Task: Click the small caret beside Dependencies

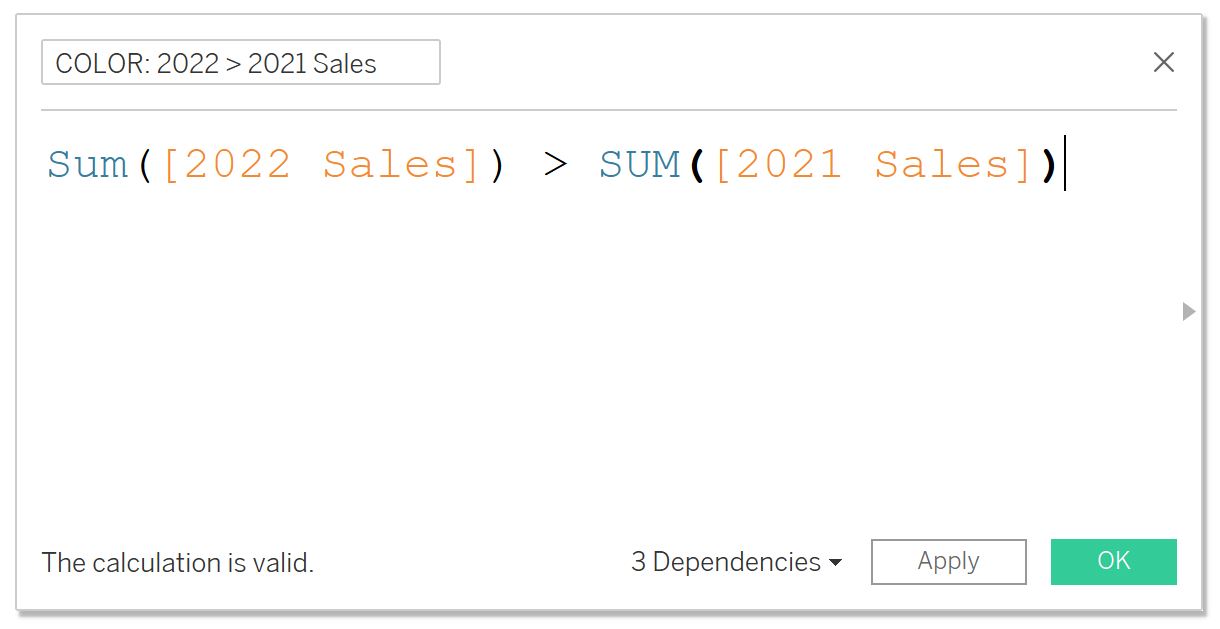Action: pyautogui.click(x=835, y=563)
